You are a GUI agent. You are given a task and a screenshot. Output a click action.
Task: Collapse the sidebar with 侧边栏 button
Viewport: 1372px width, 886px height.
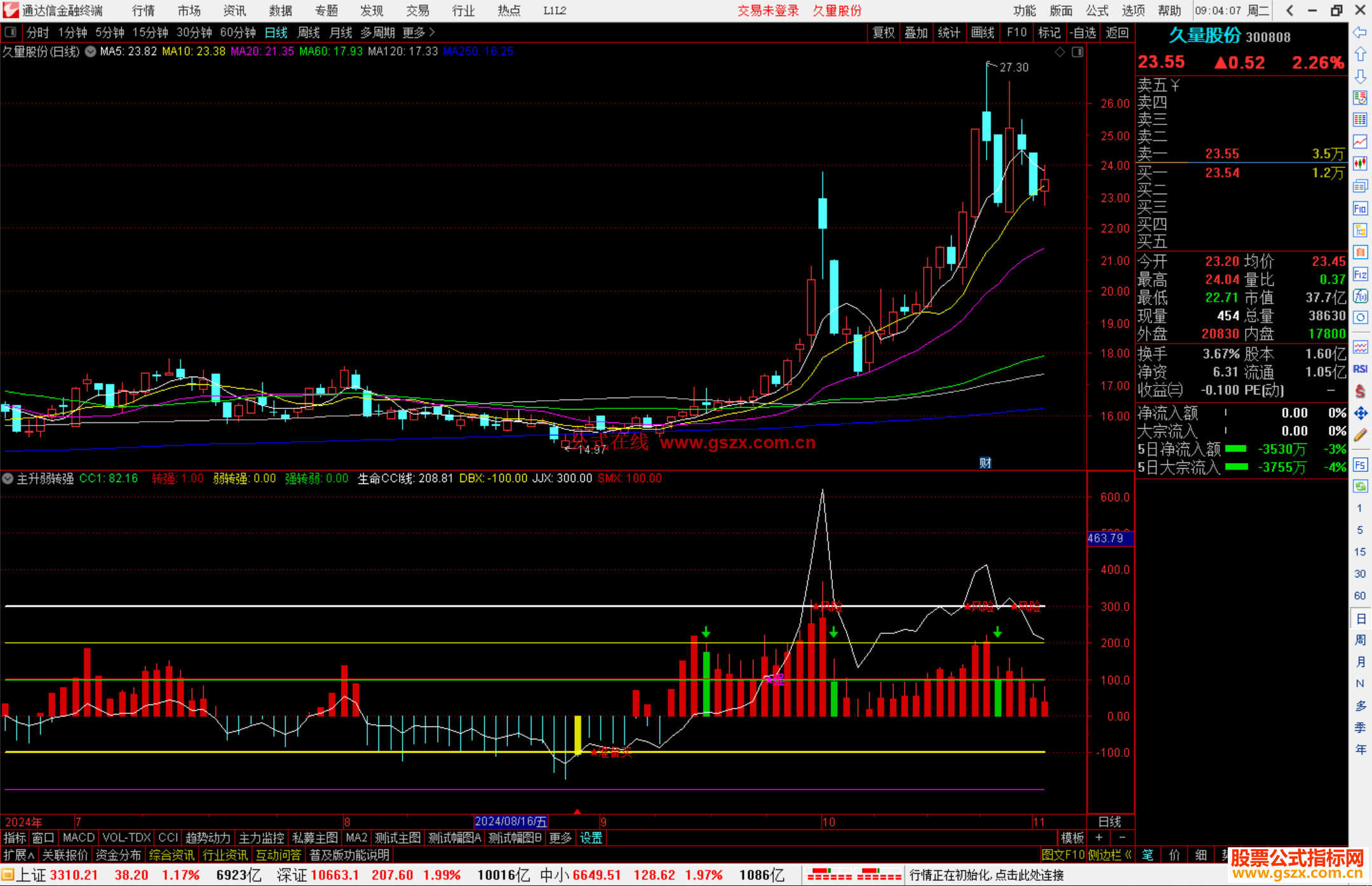pyautogui.click(x=1110, y=855)
